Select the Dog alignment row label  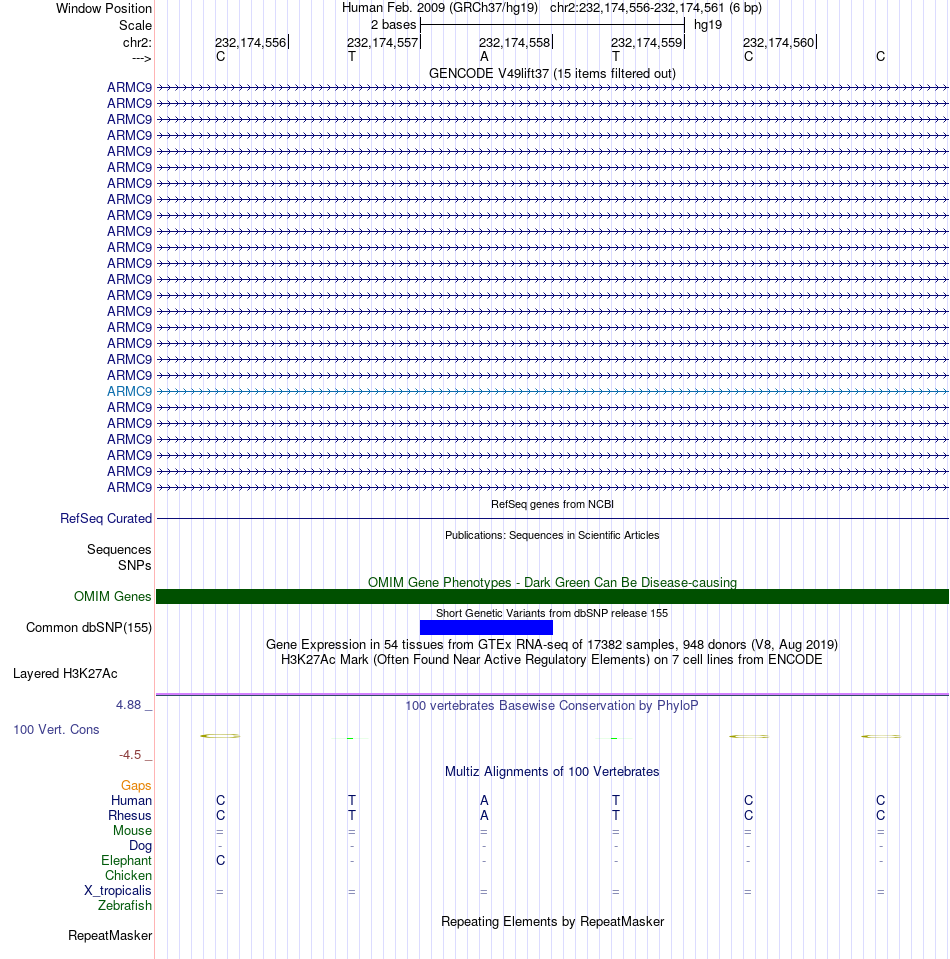(x=140, y=845)
